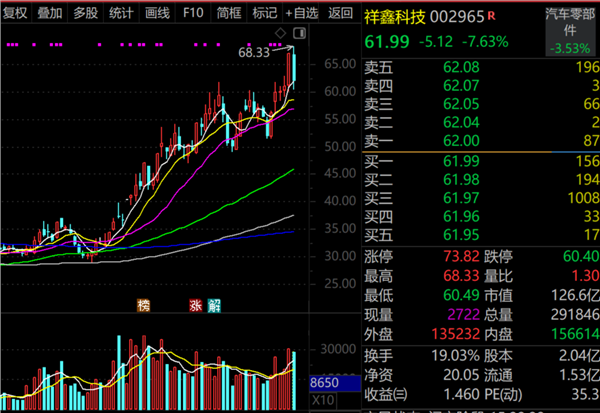Activate the 画线 drawing tool
Screen dimensions: 600x413
(157, 13)
